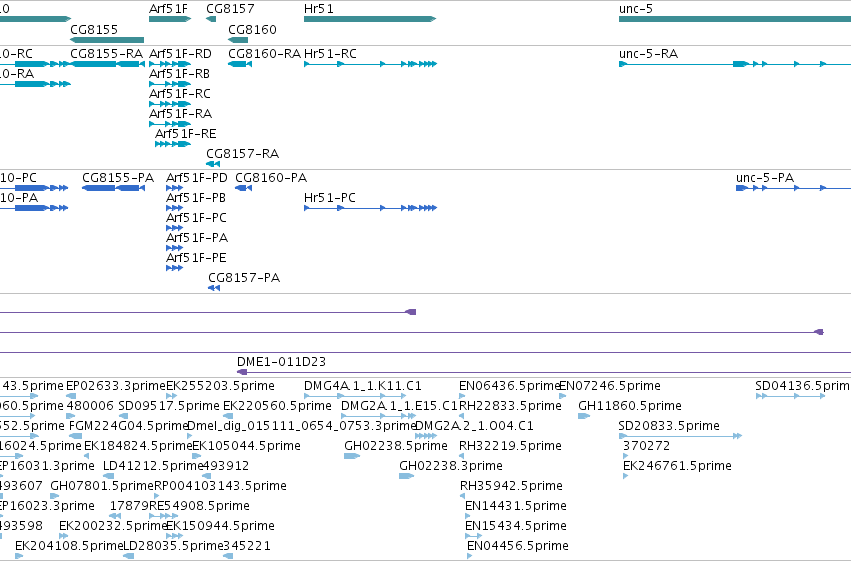Open EST GH02238.5prime
Image resolution: width=851 pixels, height=561 pixels.
396,446
